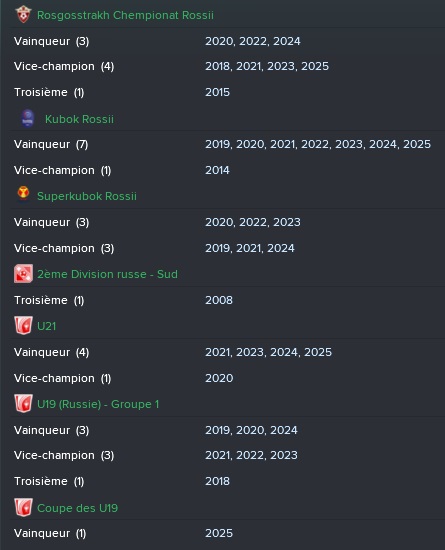Click the Rosgosstrakh Chempionat Rossii league logo
The height and width of the screenshot is (550, 445).
click(23, 15)
